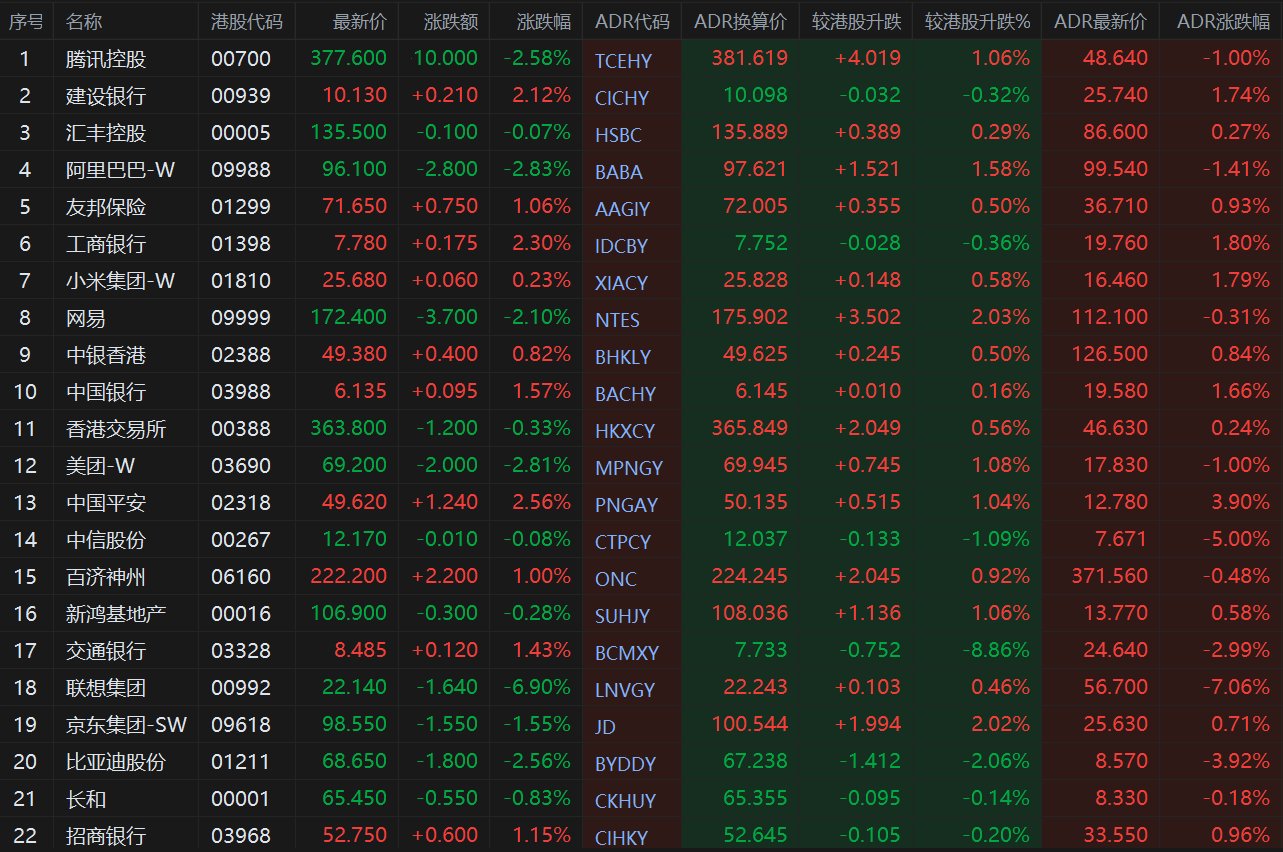1283x852 pixels.
Task: Open the 比亚迪股份 stock name
Action: click(116, 762)
